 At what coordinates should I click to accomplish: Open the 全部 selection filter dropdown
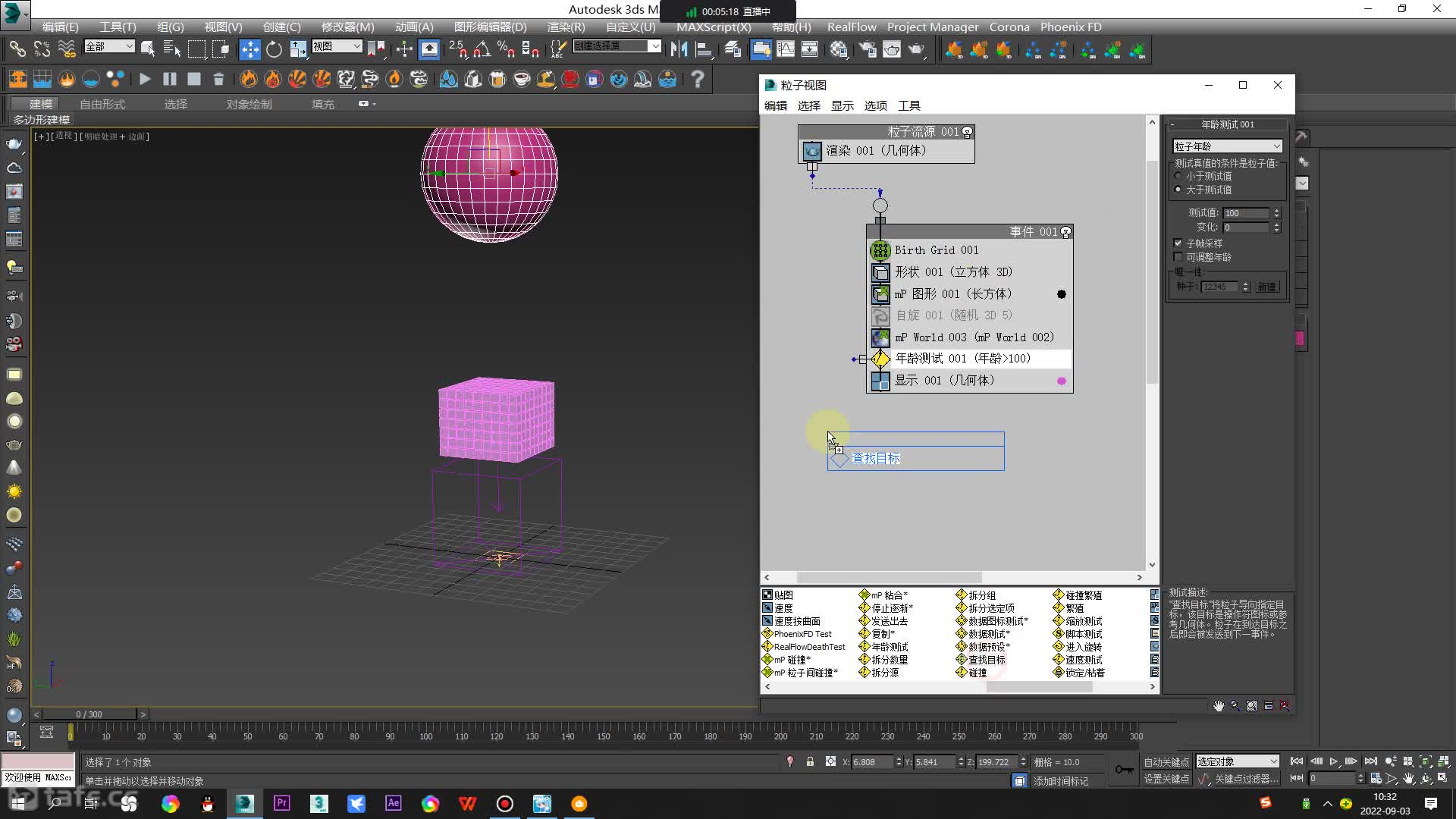coord(109,47)
